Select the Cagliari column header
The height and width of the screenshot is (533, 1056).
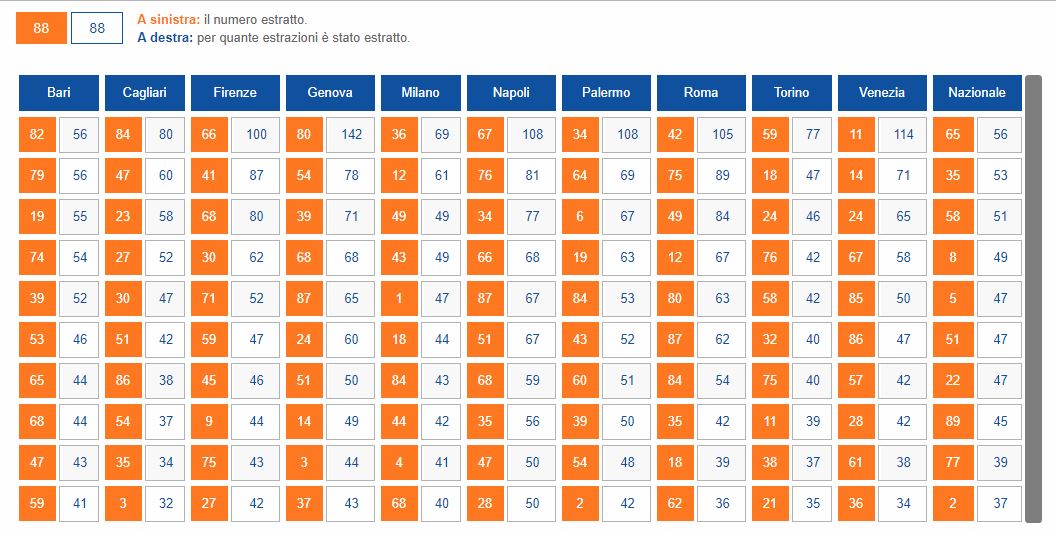coord(145,92)
